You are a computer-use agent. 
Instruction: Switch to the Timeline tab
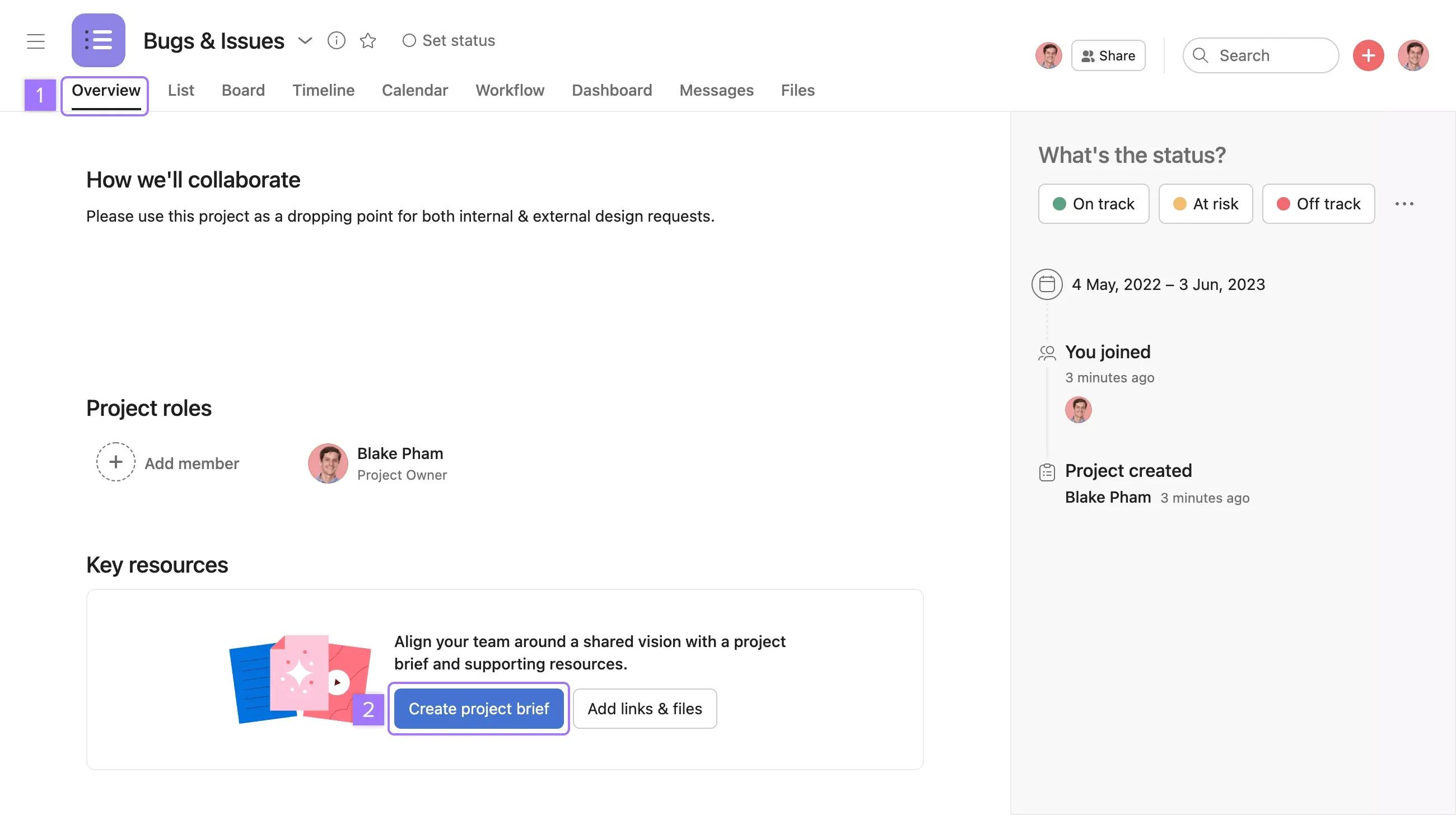pos(323,90)
